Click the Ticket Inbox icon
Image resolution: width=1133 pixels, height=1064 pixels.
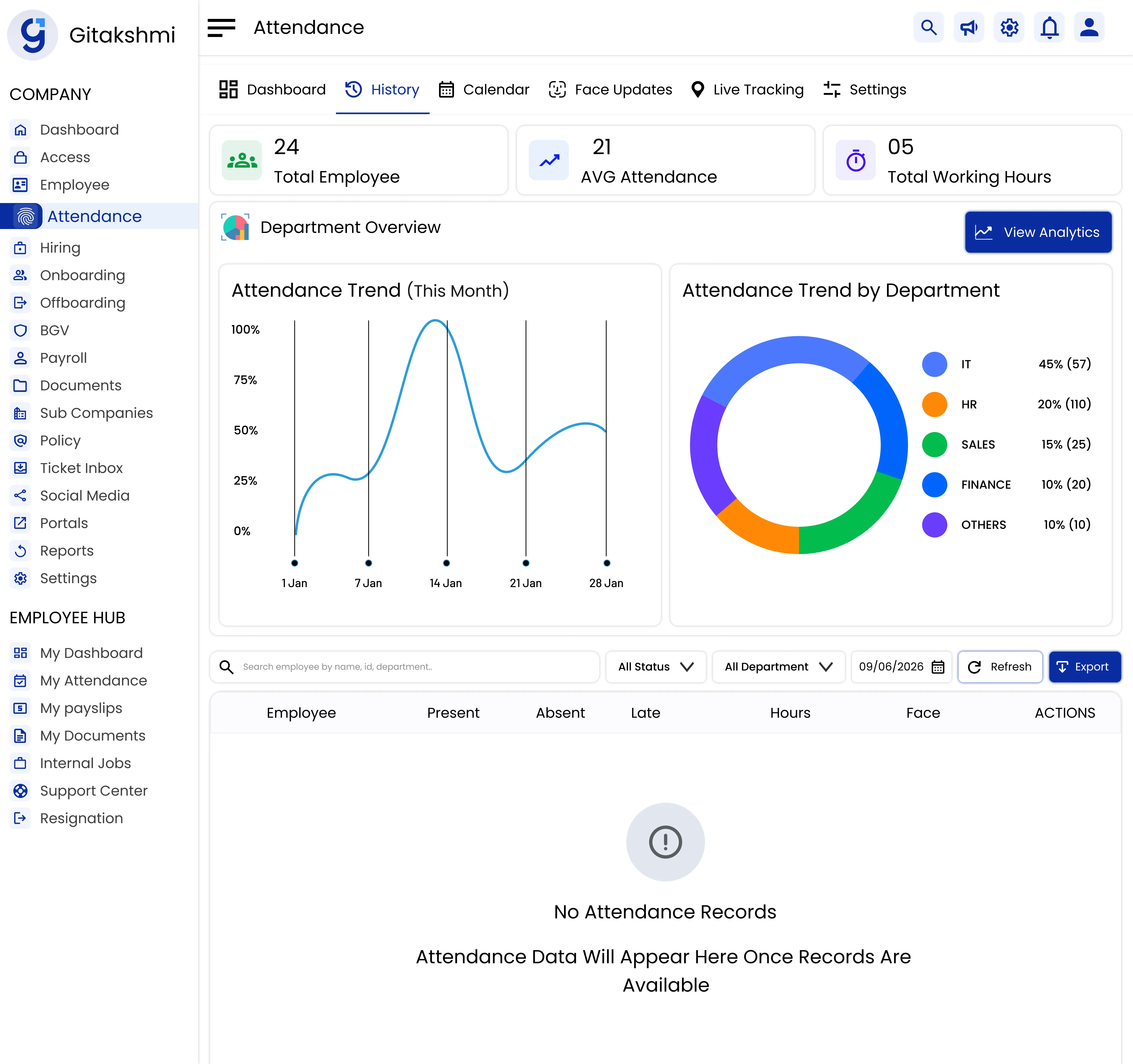20,468
